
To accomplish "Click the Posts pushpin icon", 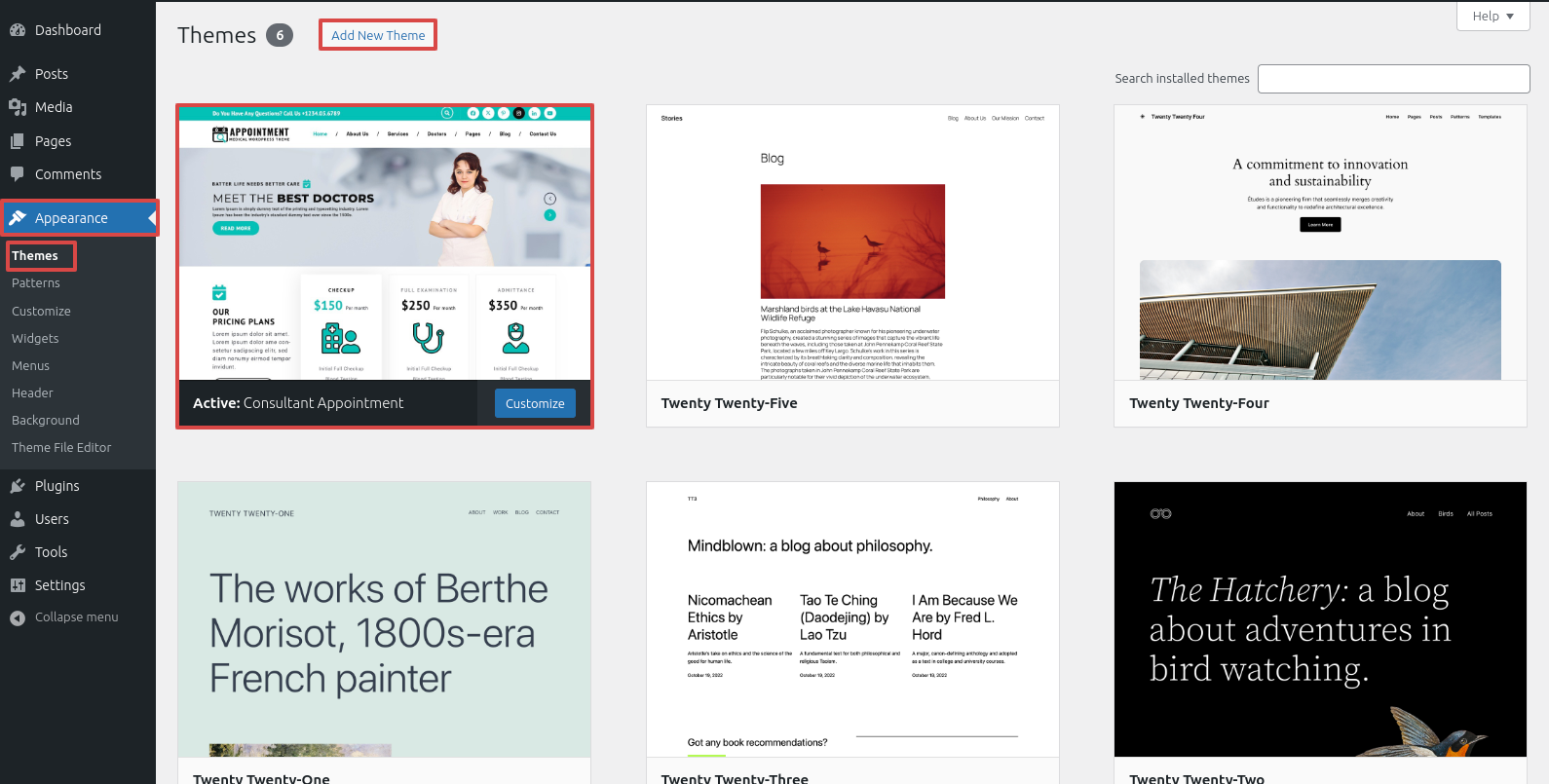I will 18,74.
